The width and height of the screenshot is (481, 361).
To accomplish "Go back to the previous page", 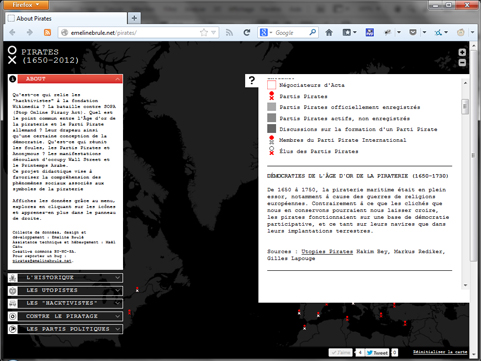I will [13, 32].
